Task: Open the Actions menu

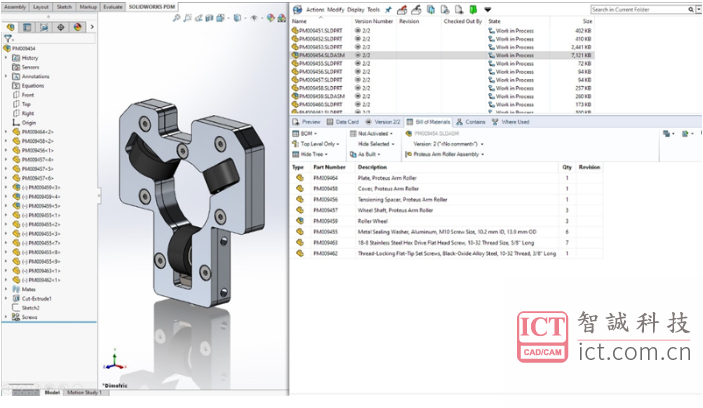Action: [315, 9]
